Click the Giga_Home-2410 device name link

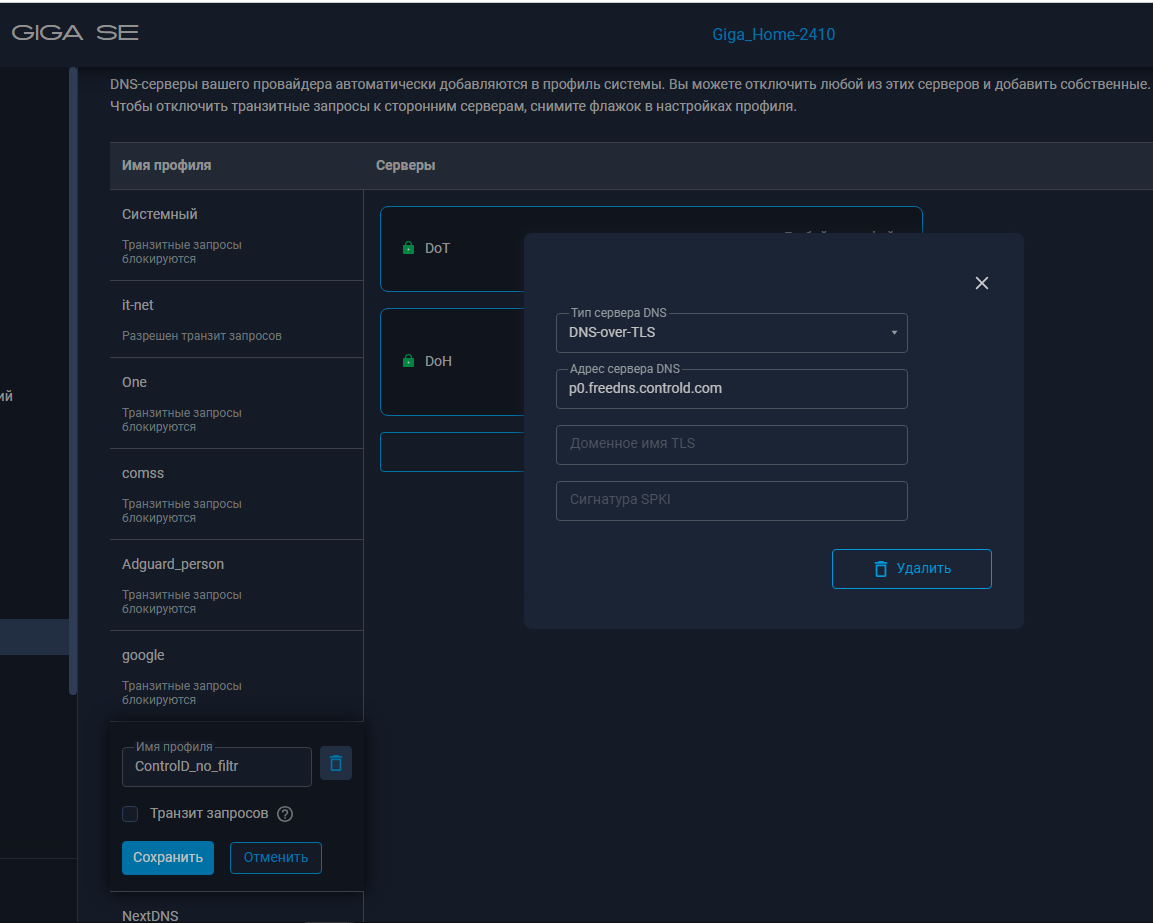point(773,34)
